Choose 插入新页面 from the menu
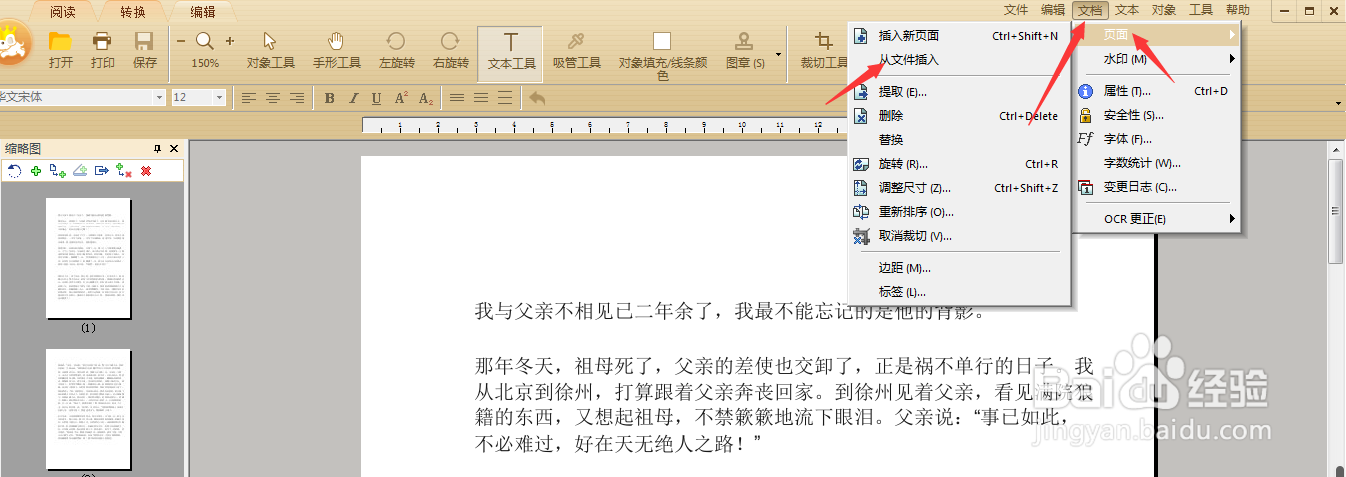This screenshot has width=1346, height=477. pos(959,36)
